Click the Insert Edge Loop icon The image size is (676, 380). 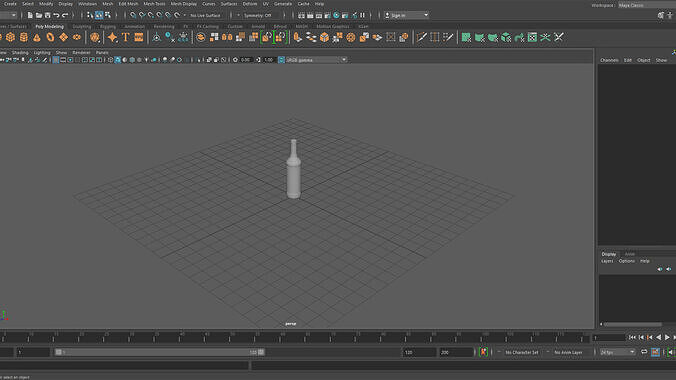click(435, 38)
